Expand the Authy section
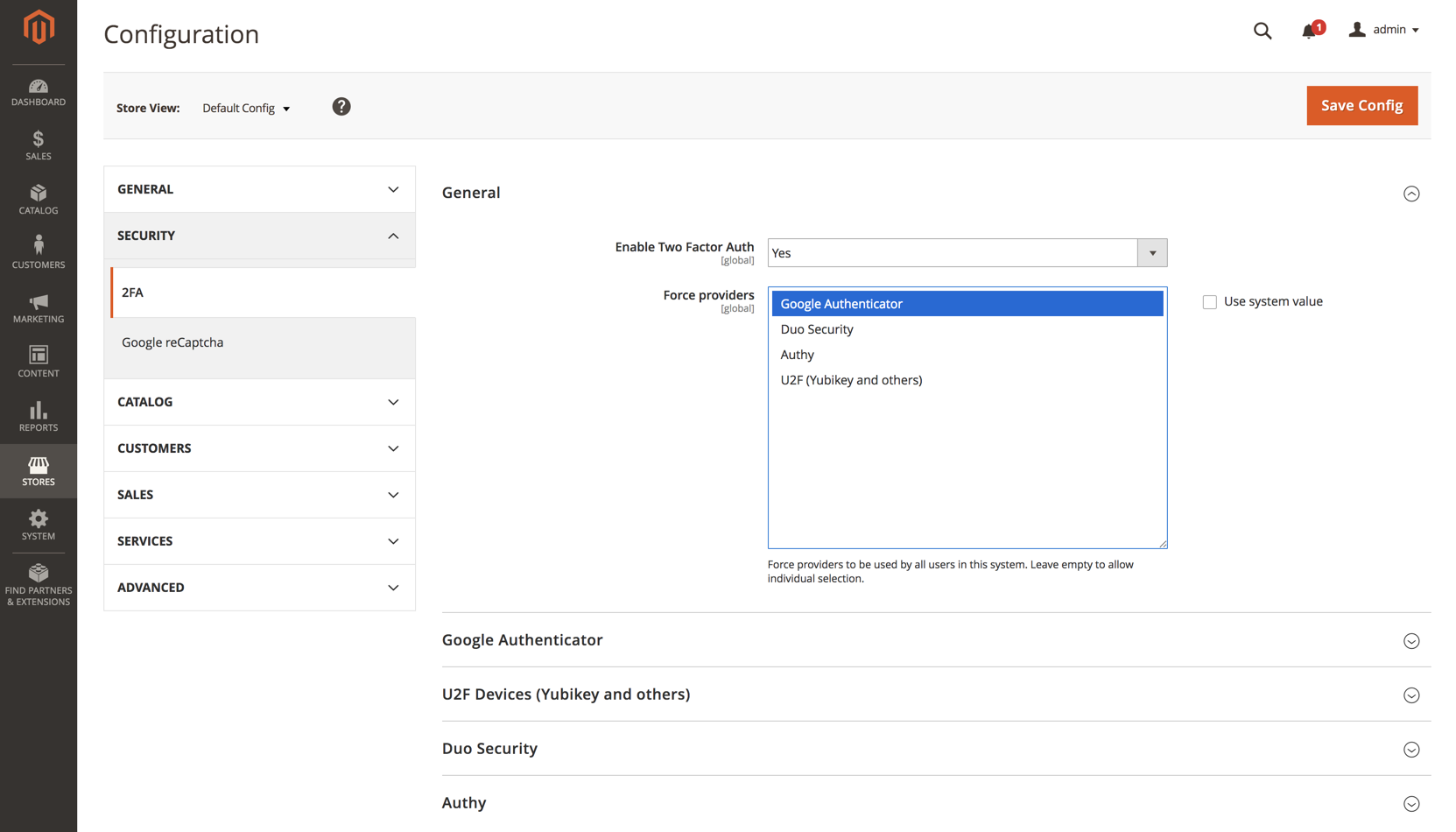1456x832 pixels. pyautogui.click(x=936, y=803)
